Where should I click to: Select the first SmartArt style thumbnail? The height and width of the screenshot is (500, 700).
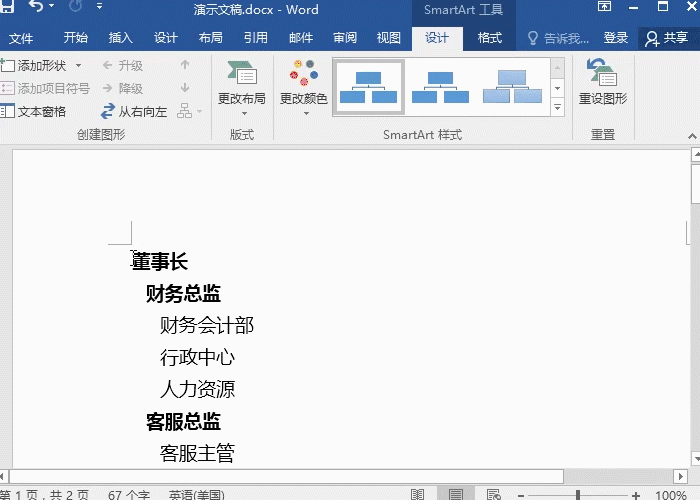(369, 87)
